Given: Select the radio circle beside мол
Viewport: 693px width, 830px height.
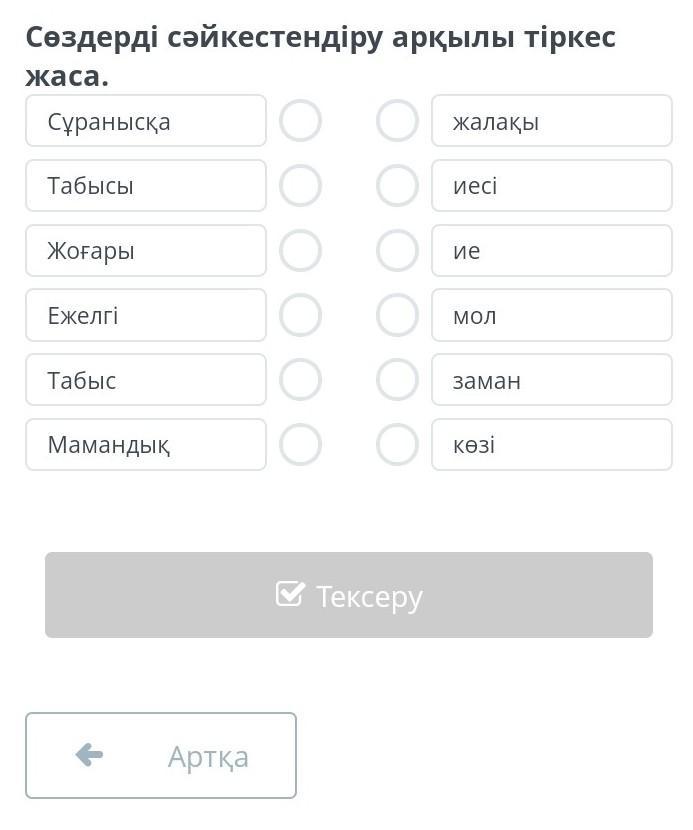Looking at the screenshot, I should click(397, 315).
